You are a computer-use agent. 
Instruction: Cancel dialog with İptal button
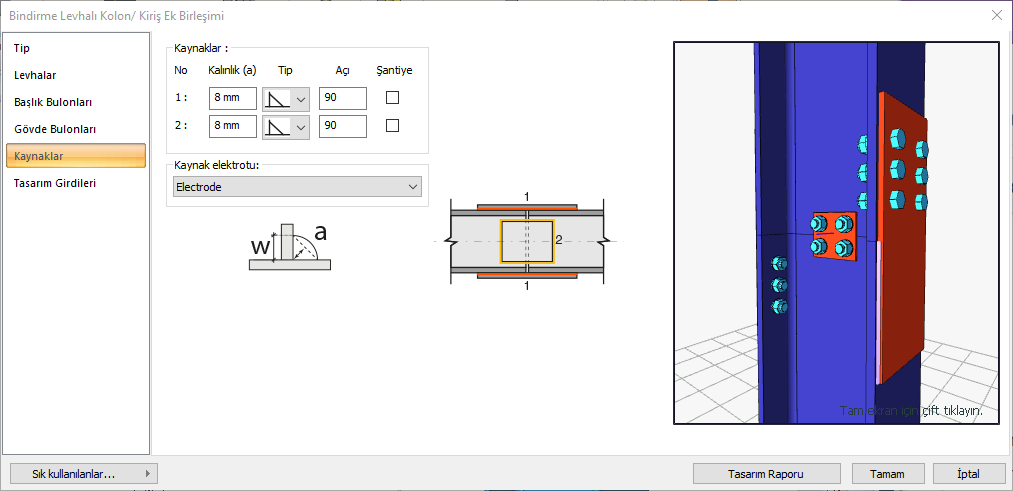click(968, 474)
